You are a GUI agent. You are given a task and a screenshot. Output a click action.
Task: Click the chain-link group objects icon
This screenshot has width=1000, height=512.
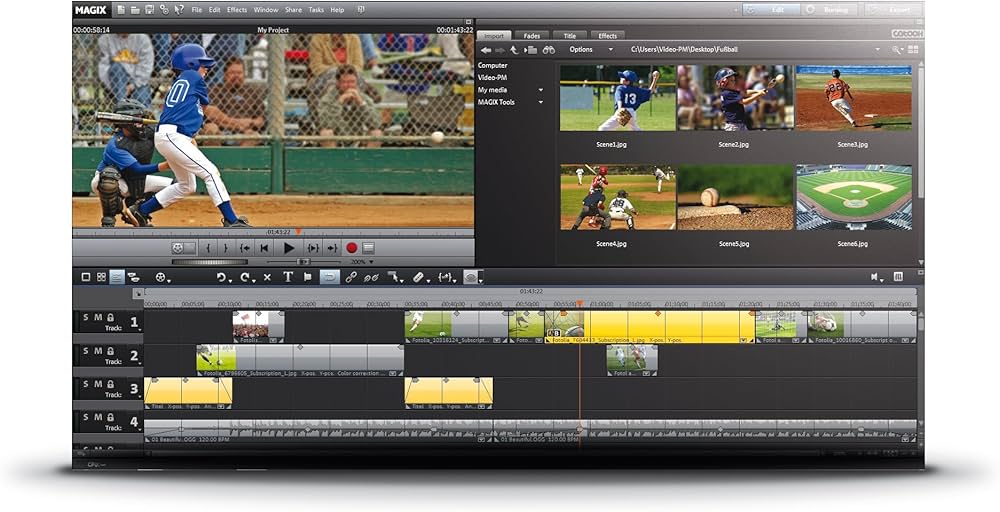point(351,277)
